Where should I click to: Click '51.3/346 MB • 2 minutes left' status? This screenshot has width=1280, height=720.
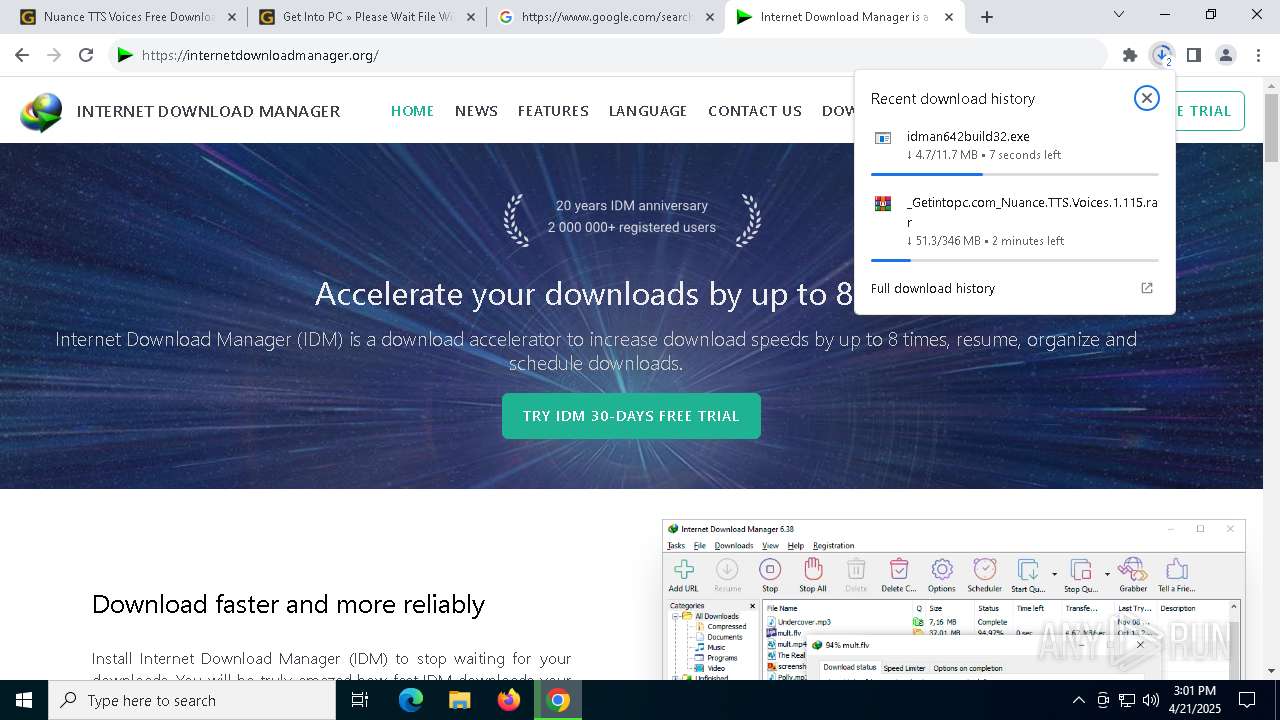[985, 241]
